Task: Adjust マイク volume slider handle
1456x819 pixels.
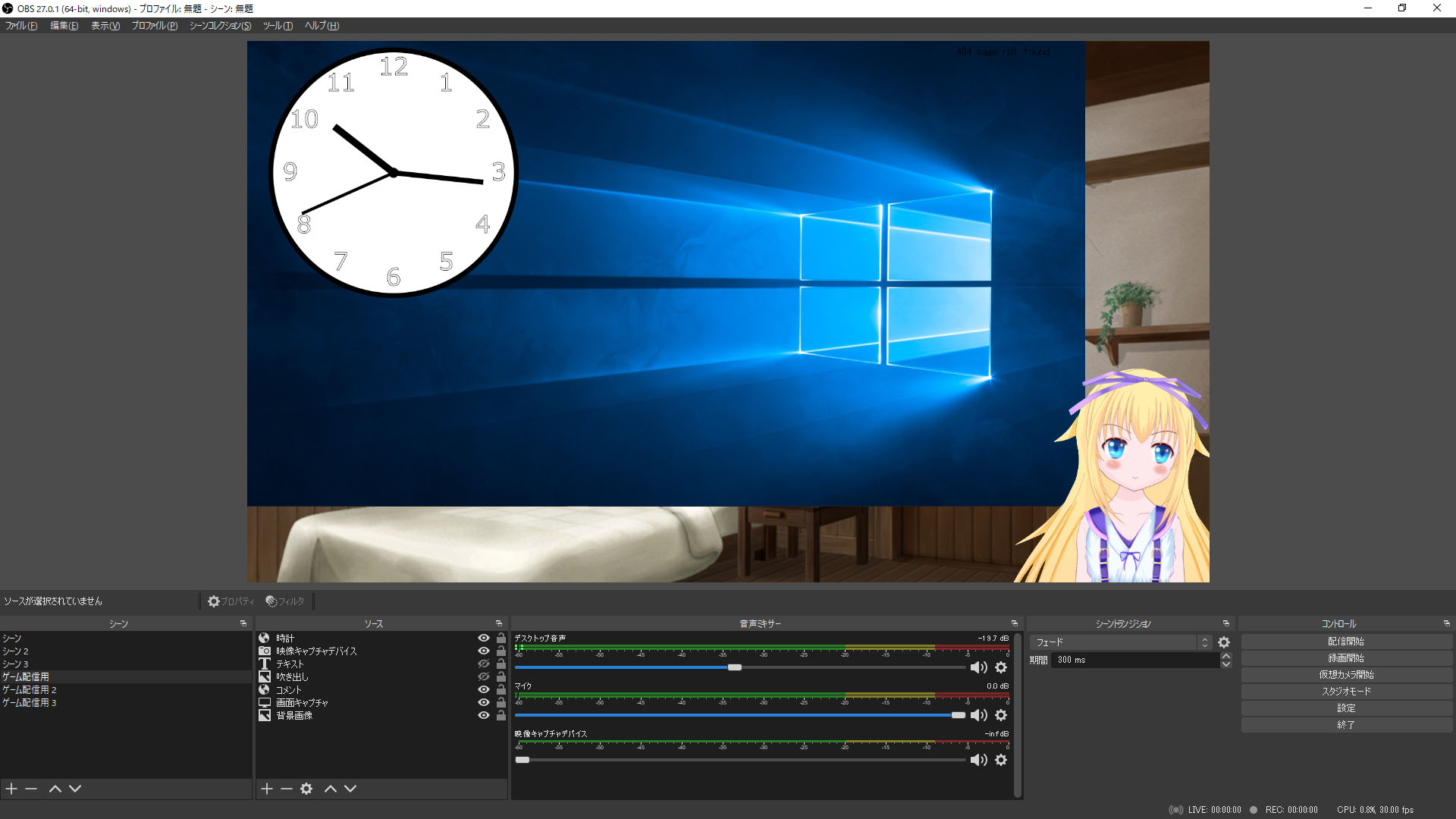Action: coord(959,715)
